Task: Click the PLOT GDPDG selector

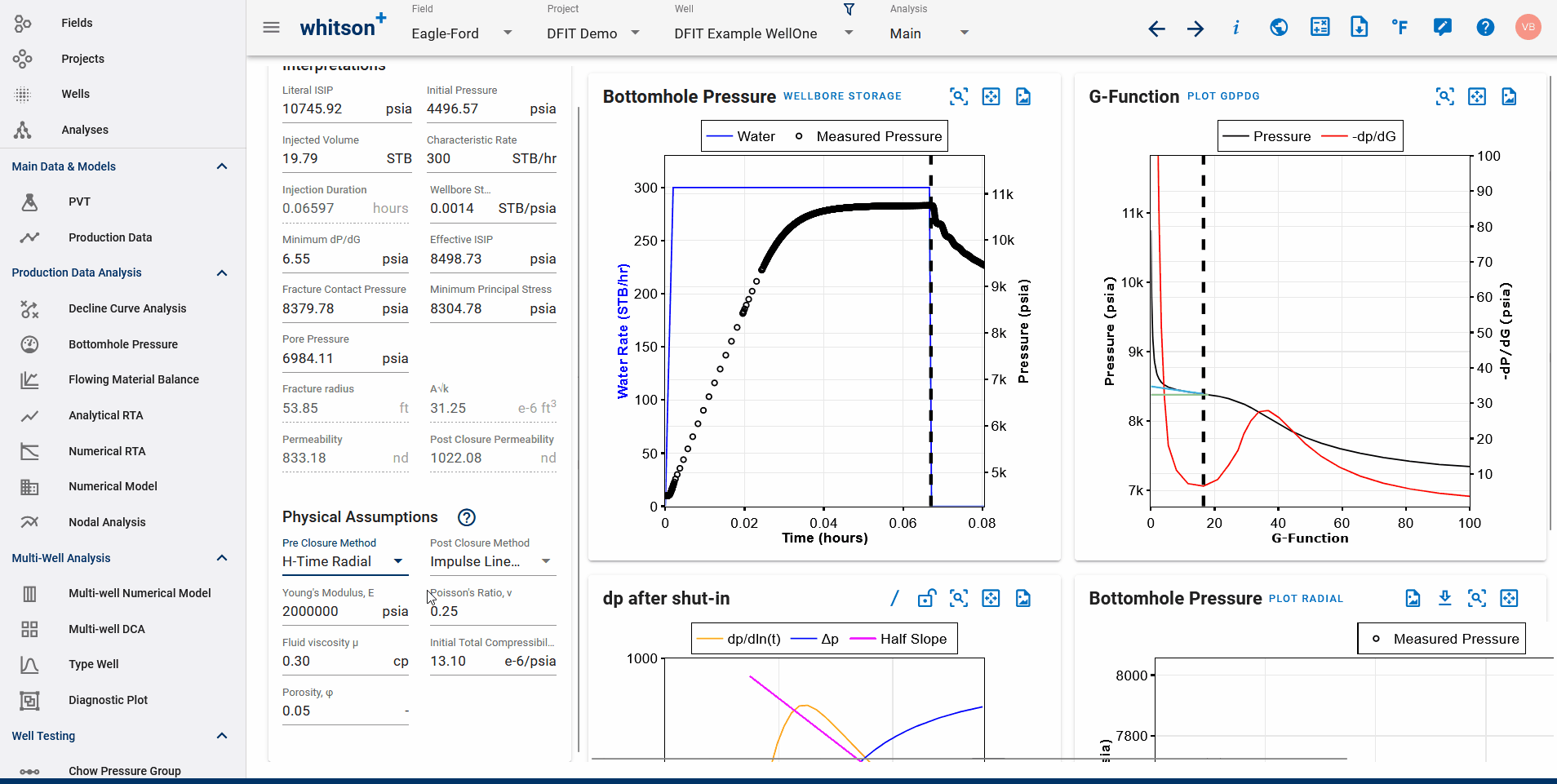Action: (1223, 96)
